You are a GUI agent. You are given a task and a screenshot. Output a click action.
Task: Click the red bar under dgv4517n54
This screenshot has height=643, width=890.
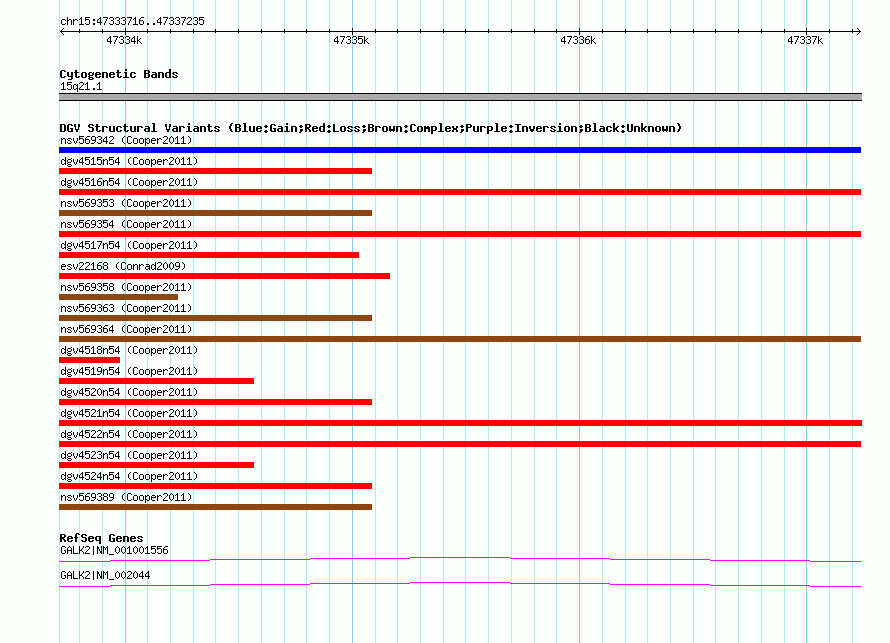(x=209, y=255)
